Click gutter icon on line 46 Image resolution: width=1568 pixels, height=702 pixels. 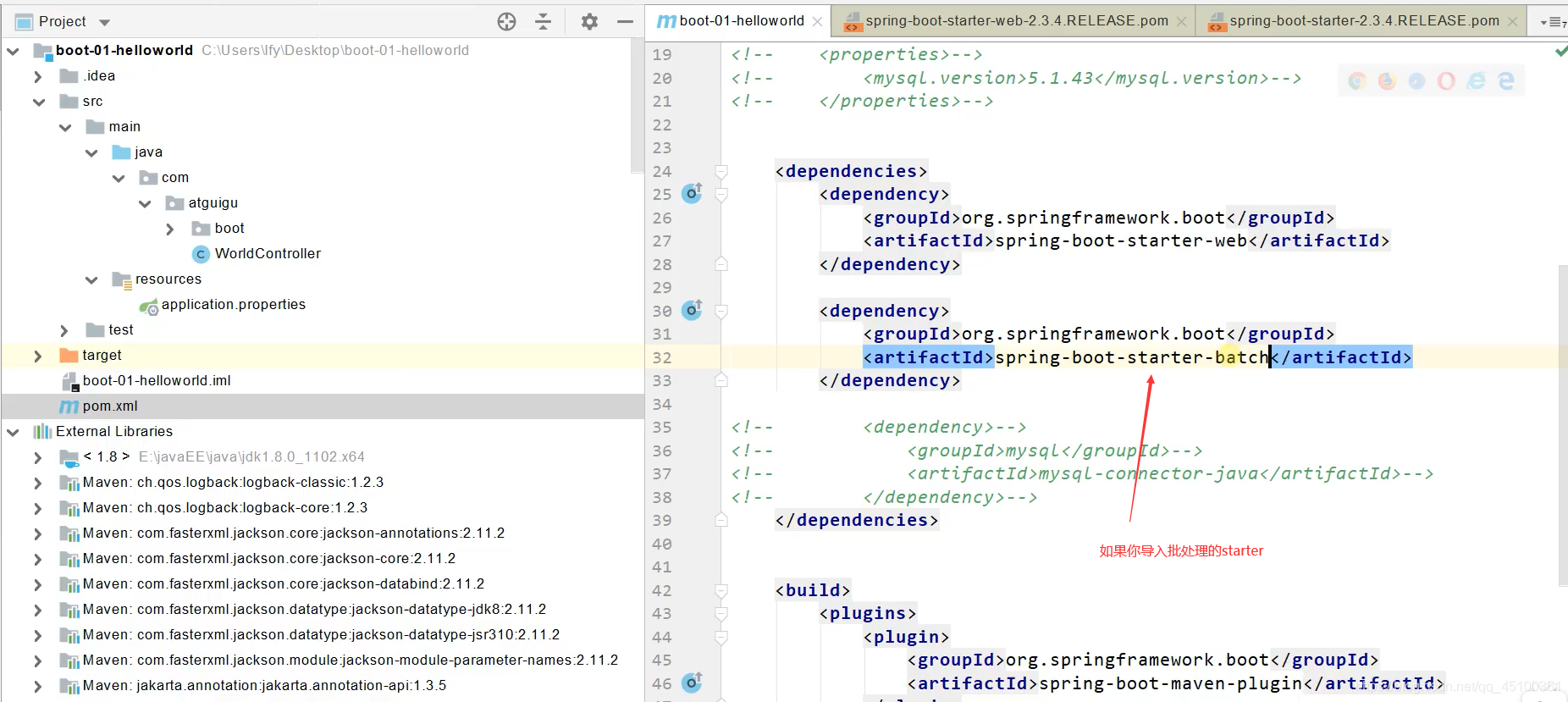[692, 683]
